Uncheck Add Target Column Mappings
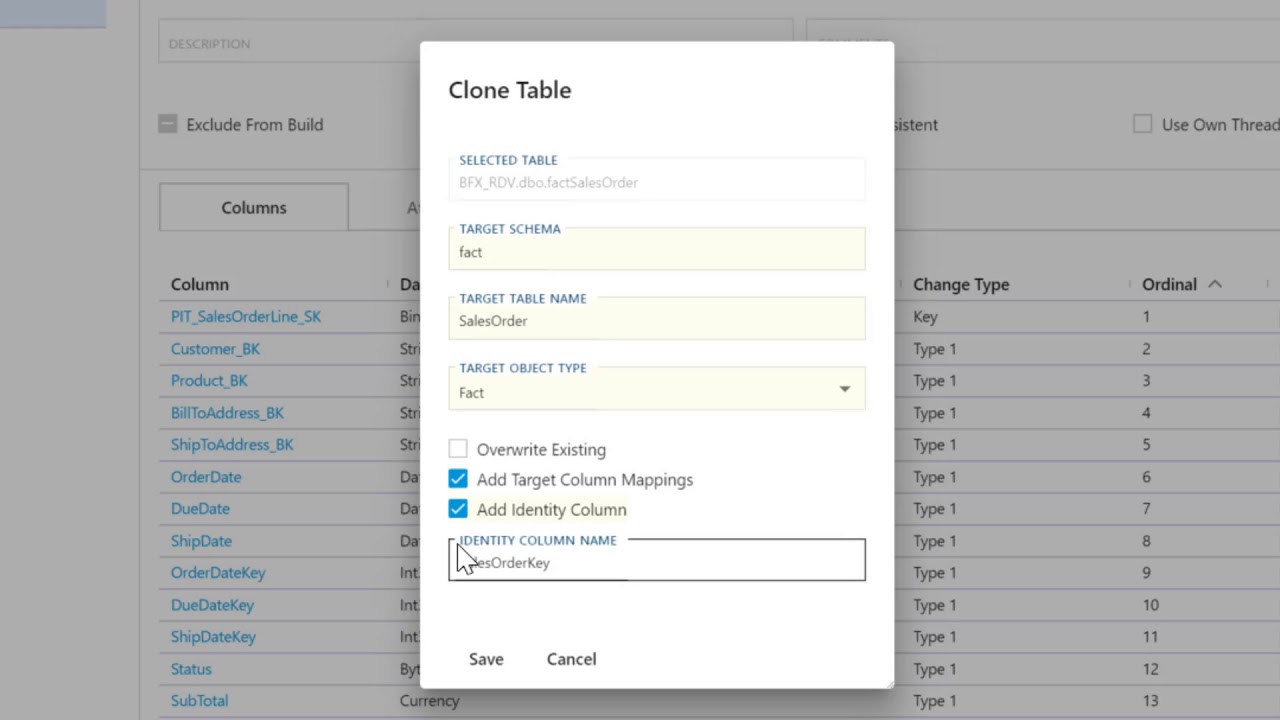Image resolution: width=1280 pixels, height=720 pixels. [458, 479]
